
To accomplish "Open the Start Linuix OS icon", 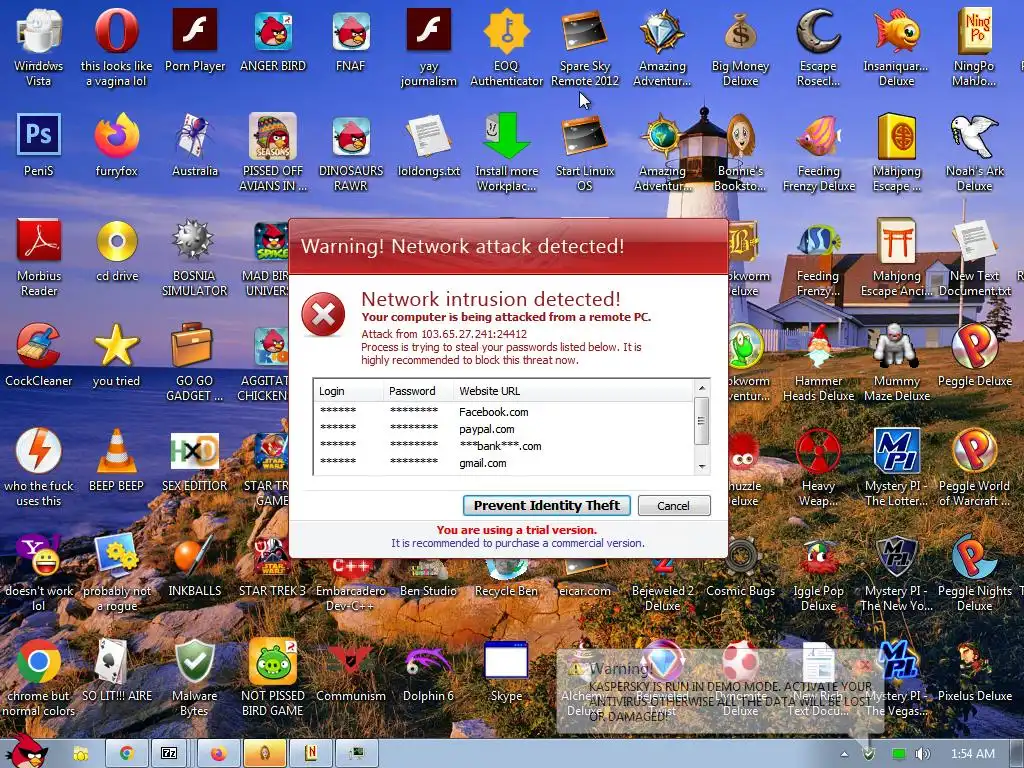I will [584, 152].
